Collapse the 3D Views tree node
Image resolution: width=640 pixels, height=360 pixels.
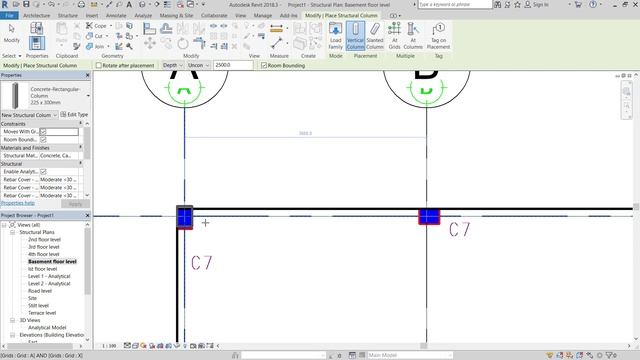(x=13, y=320)
